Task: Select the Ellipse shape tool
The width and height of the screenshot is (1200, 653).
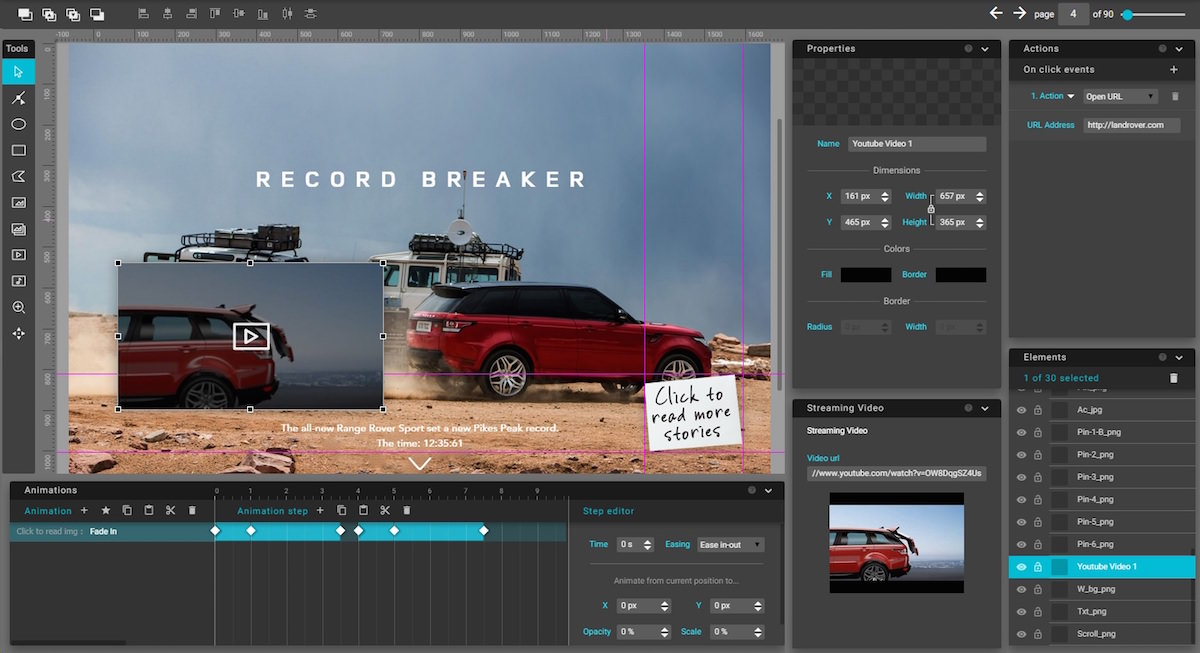Action: 18,124
